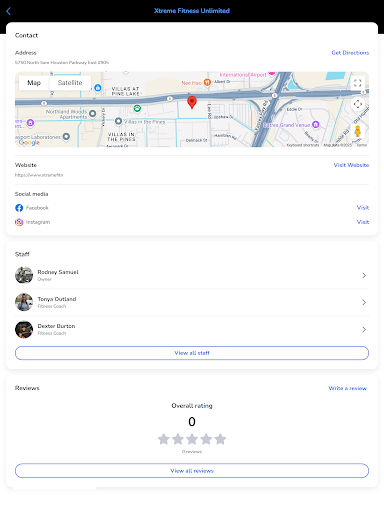Click the fifth rating star

tap(220, 439)
